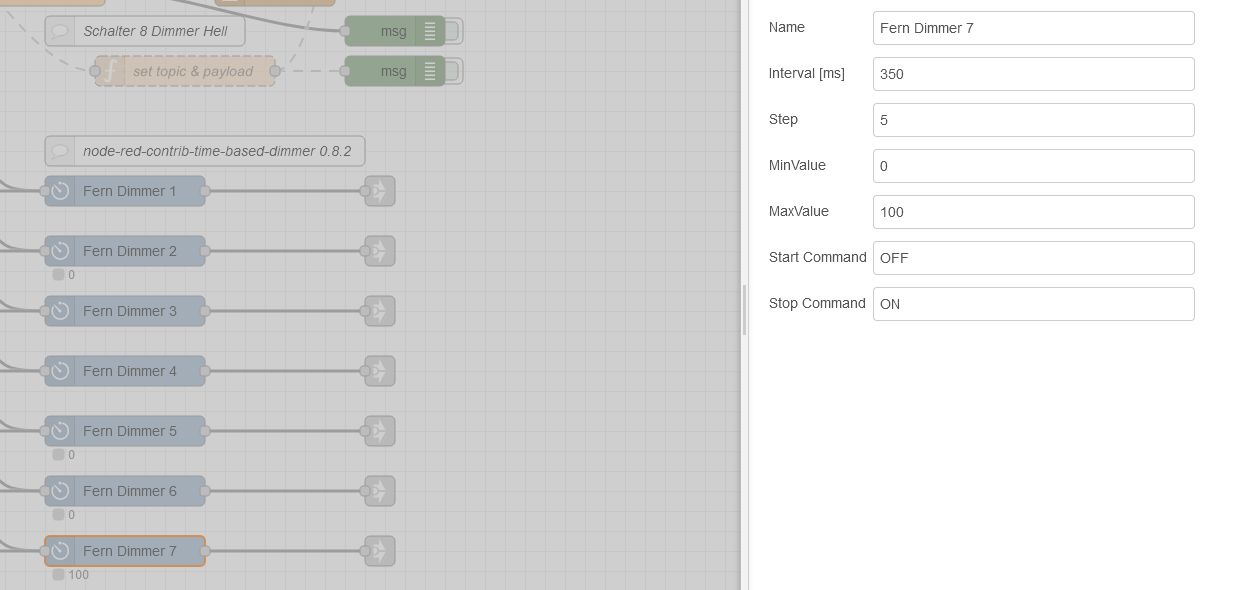Select the Fern Dimmer 5 node

click(125, 431)
